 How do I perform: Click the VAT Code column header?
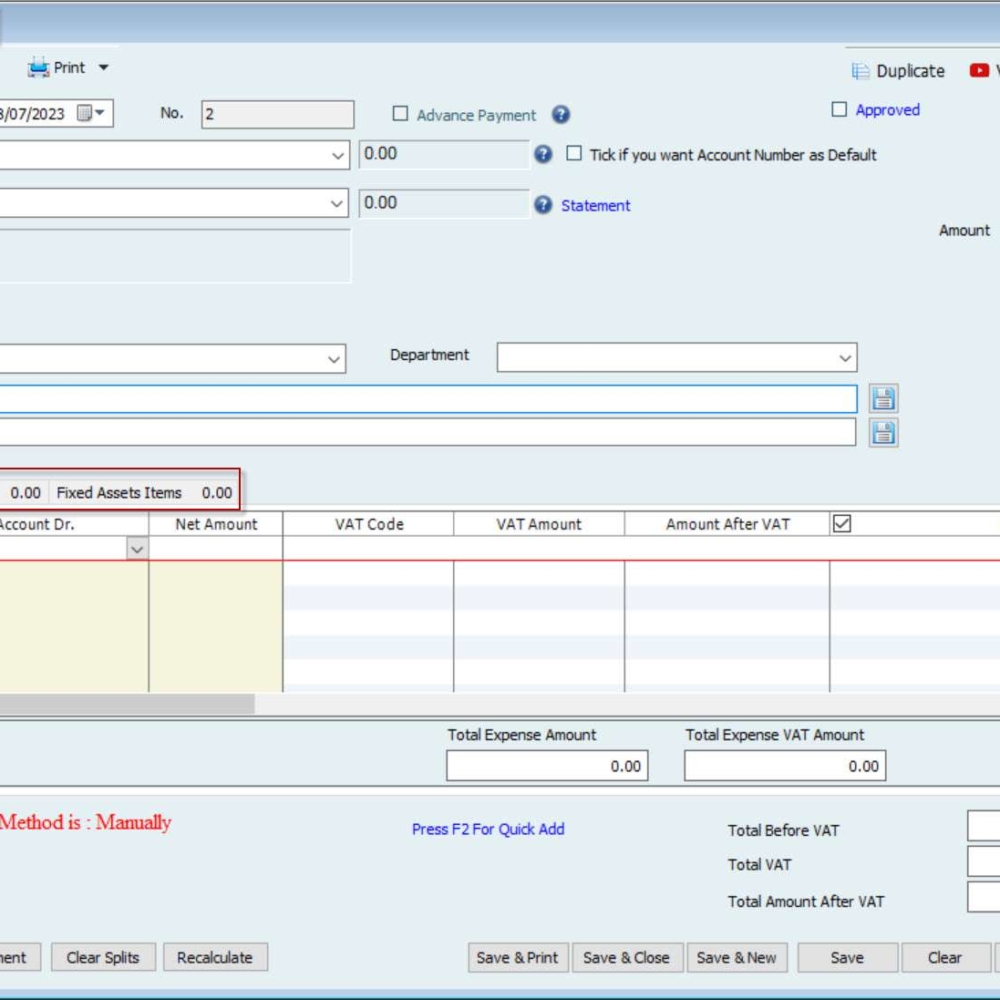click(369, 524)
